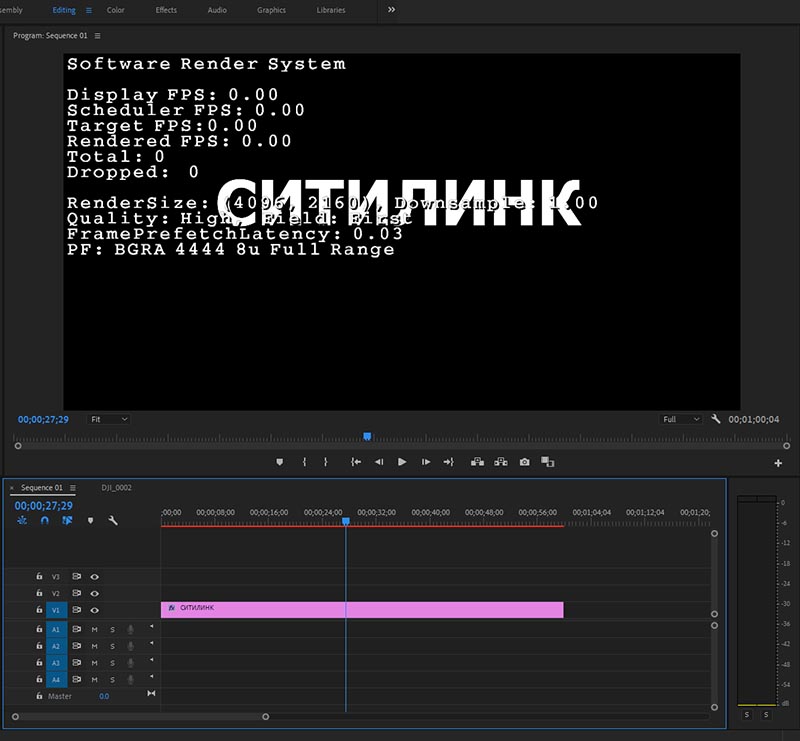This screenshot has height=741, width=800.
Task: Go to Out point
Action: click(x=448, y=462)
